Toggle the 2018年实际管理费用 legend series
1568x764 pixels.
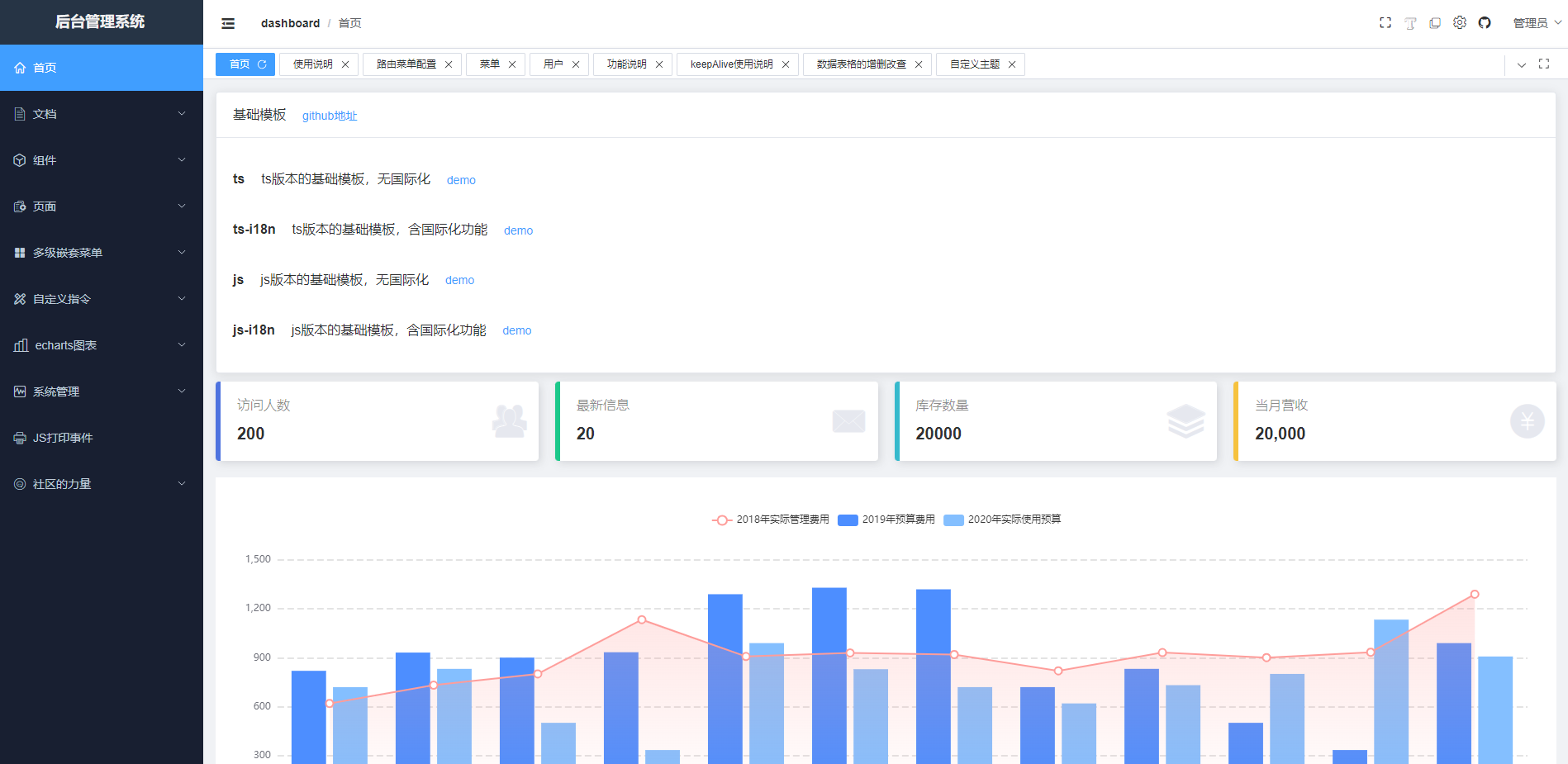(770, 520)
